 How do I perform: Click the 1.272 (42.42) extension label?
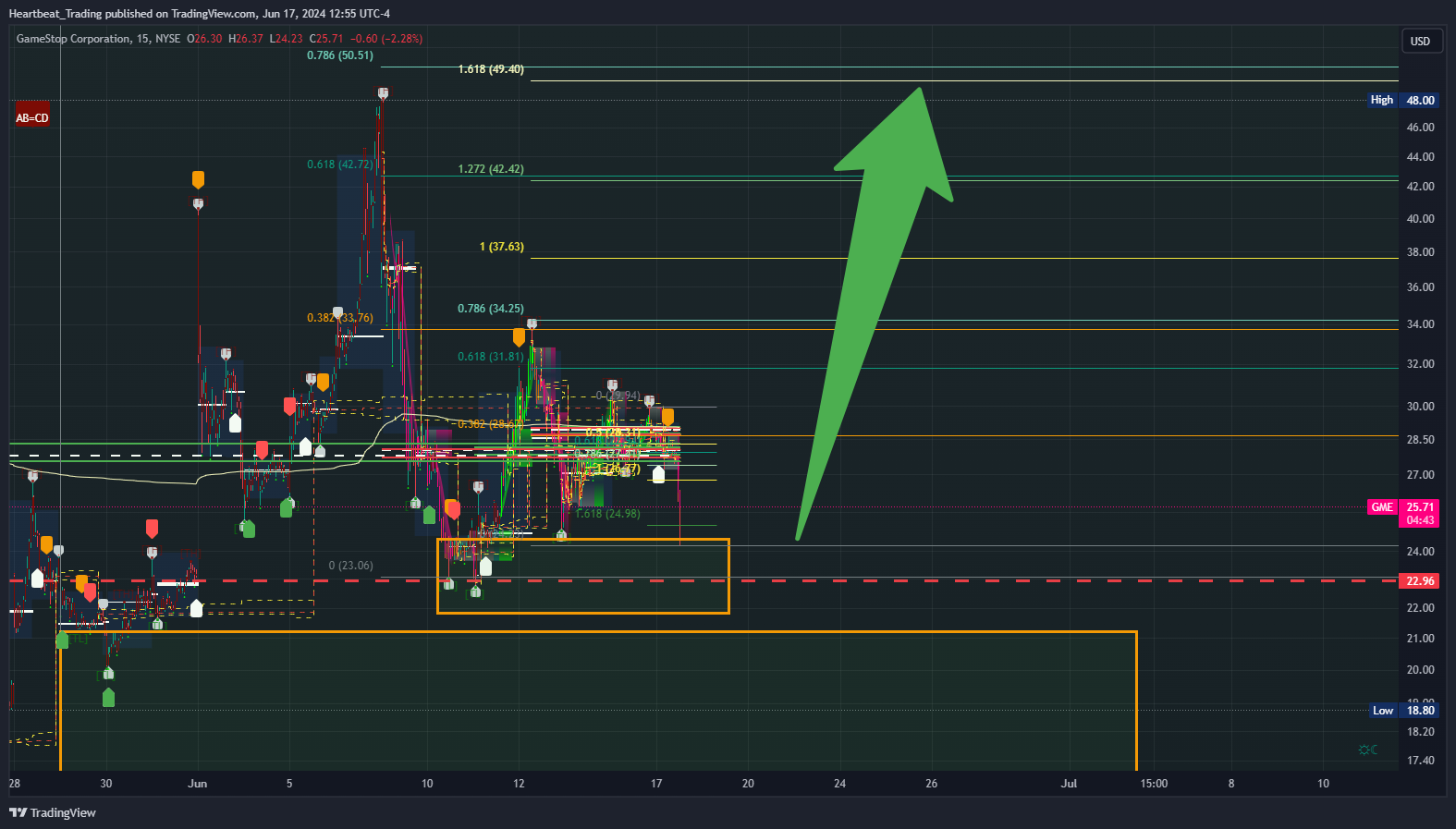[x=491, y=169]
